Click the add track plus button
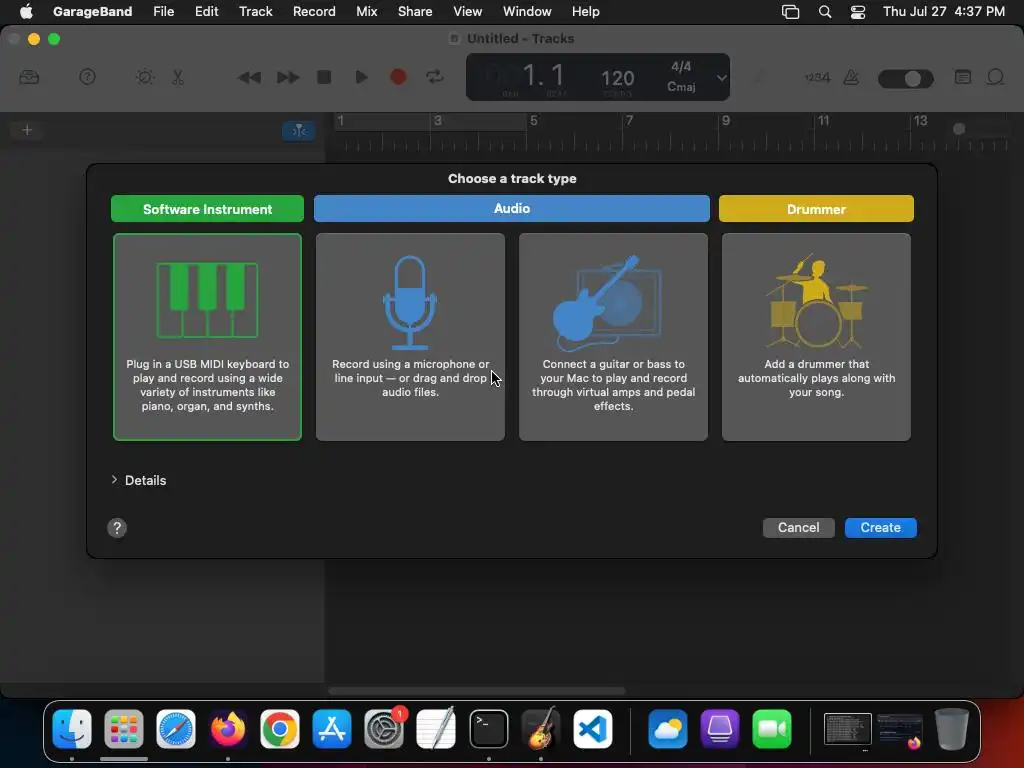This screenshot has width=1024, height=768. (x=27, y=130)
